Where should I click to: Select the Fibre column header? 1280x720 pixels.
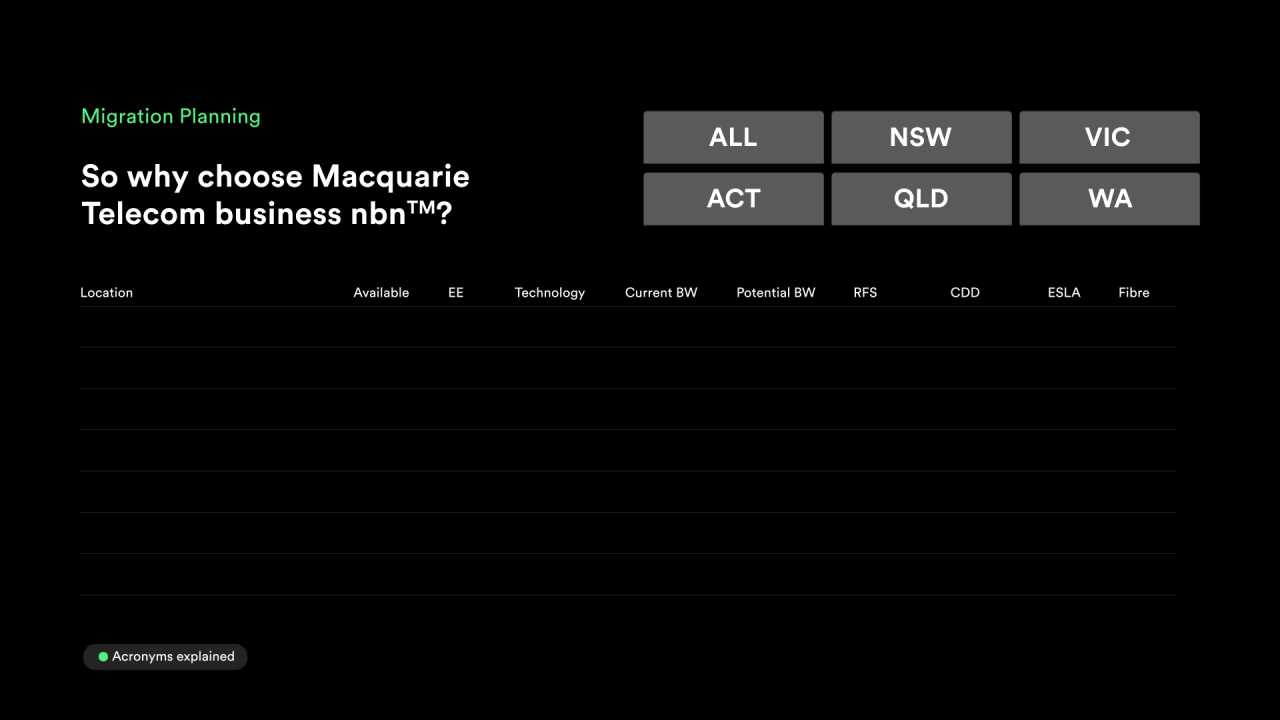pyautogui.click(x=1133, y=292)
